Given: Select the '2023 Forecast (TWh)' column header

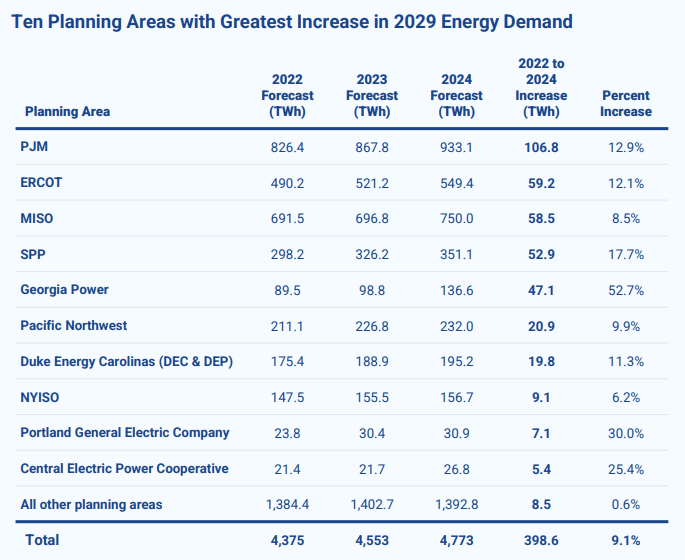Looking at the screenshot, I should 372,95.
